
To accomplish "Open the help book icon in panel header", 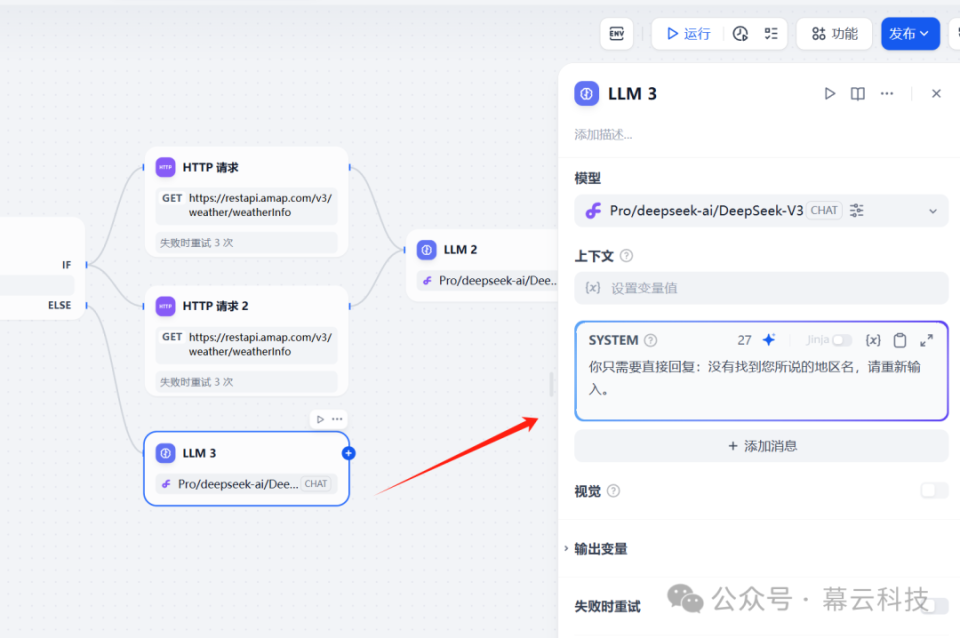I will [x=858, y=94].
